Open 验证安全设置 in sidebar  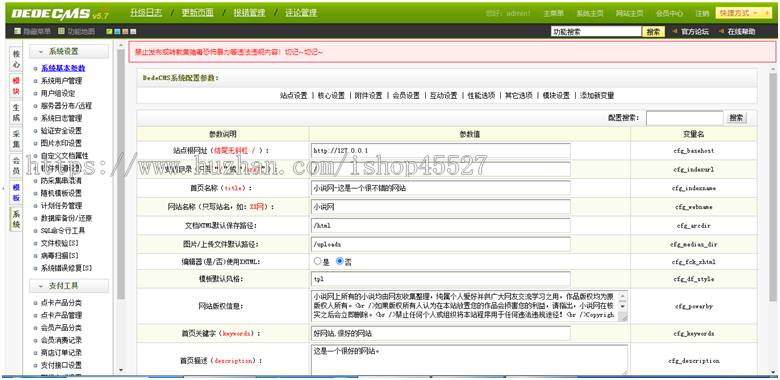[x=61, y=131]
